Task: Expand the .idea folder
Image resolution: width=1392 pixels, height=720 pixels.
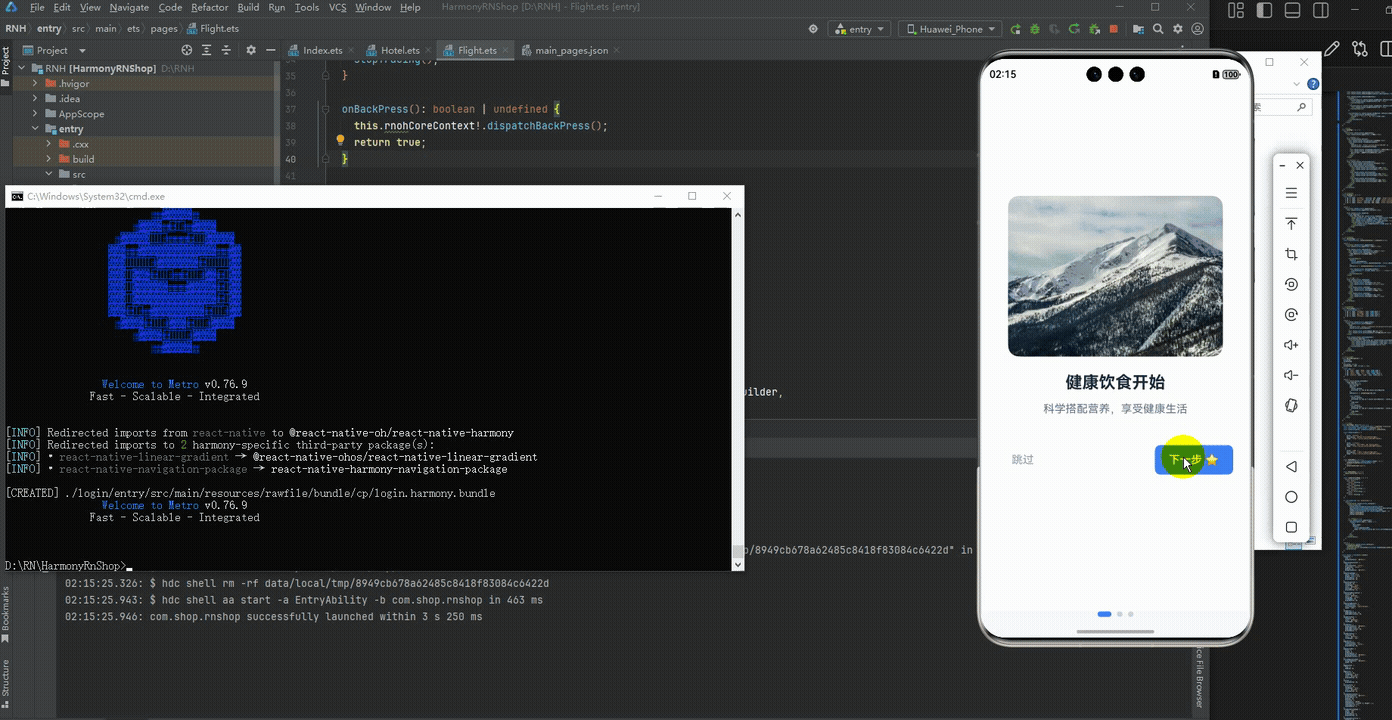Action: tap(35, 98)
